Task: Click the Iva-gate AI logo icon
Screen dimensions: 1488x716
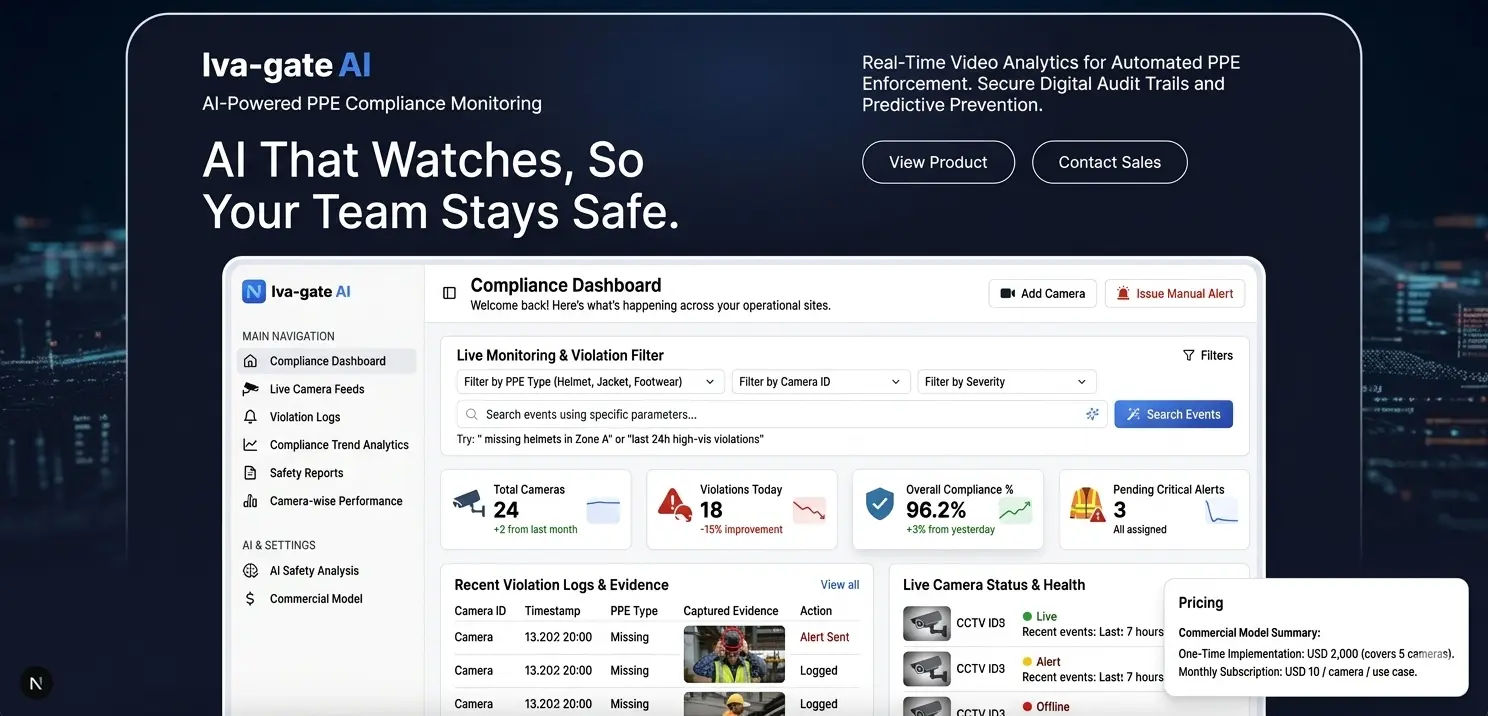Action: click(x=254, y=292)
